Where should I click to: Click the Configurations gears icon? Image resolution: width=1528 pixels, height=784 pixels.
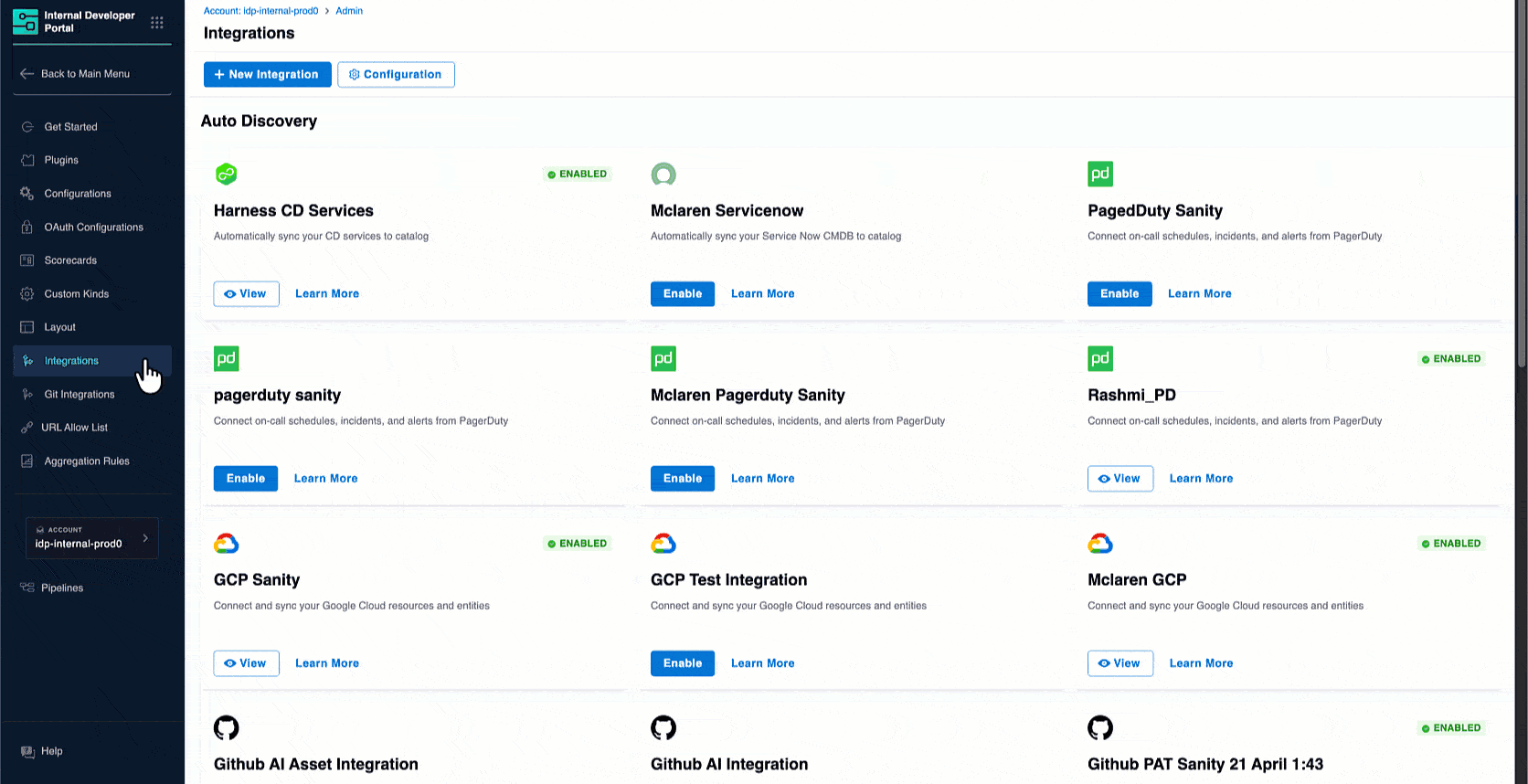pos(27,194)
